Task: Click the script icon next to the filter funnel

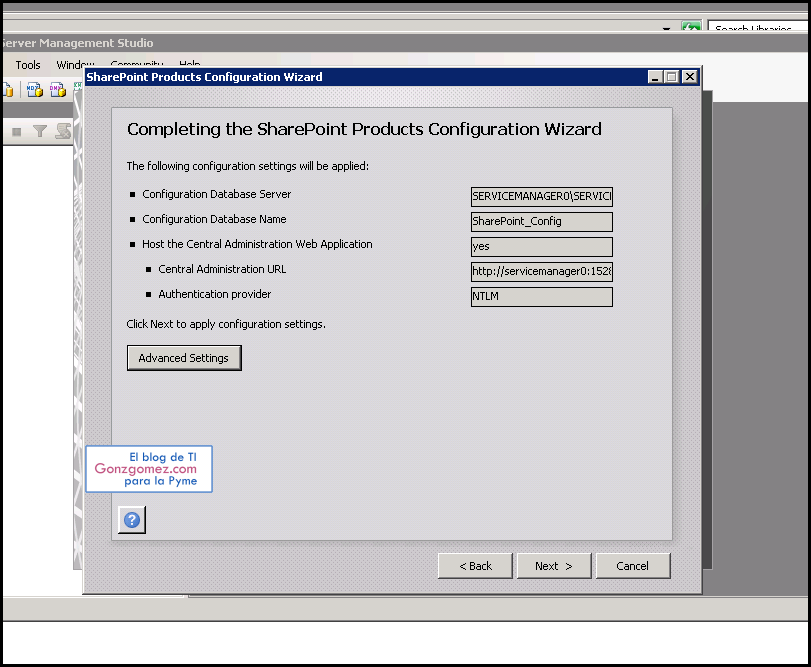Action: (64, 131)
